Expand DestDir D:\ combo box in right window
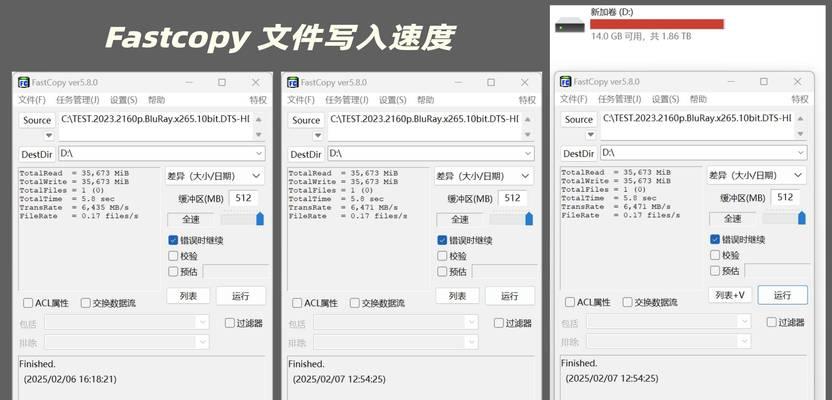This screenshot has height=400, width=832. (x=801, y=153)
